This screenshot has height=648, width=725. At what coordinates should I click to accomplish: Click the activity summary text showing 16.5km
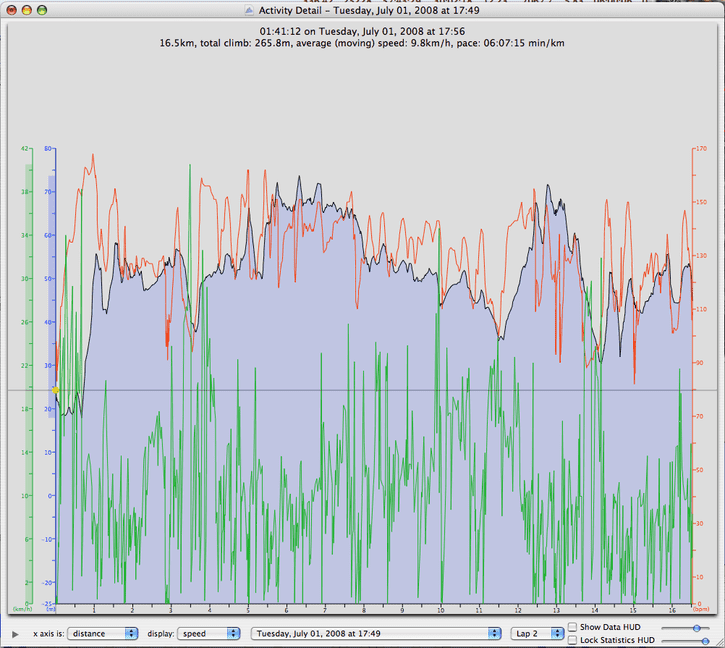point(362,43)
